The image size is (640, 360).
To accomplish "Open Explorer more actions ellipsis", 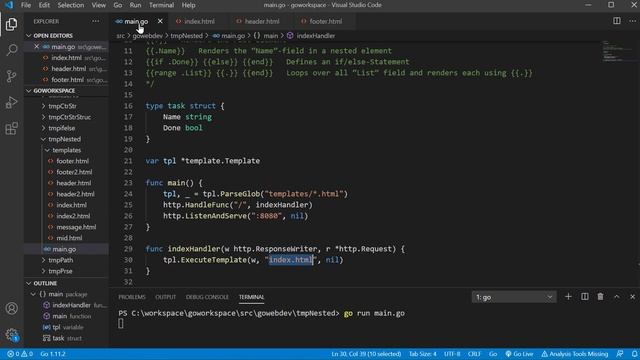I will click(96, 21).
